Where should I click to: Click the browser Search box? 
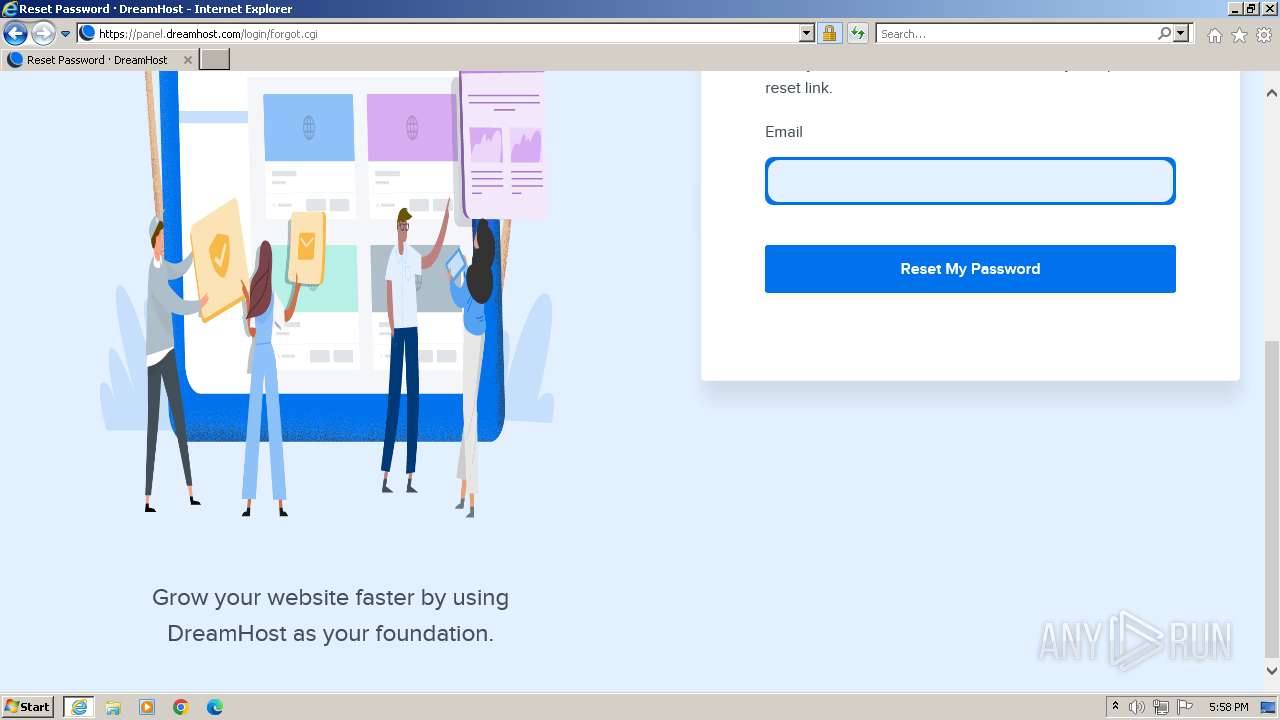tap(1016, 34)
